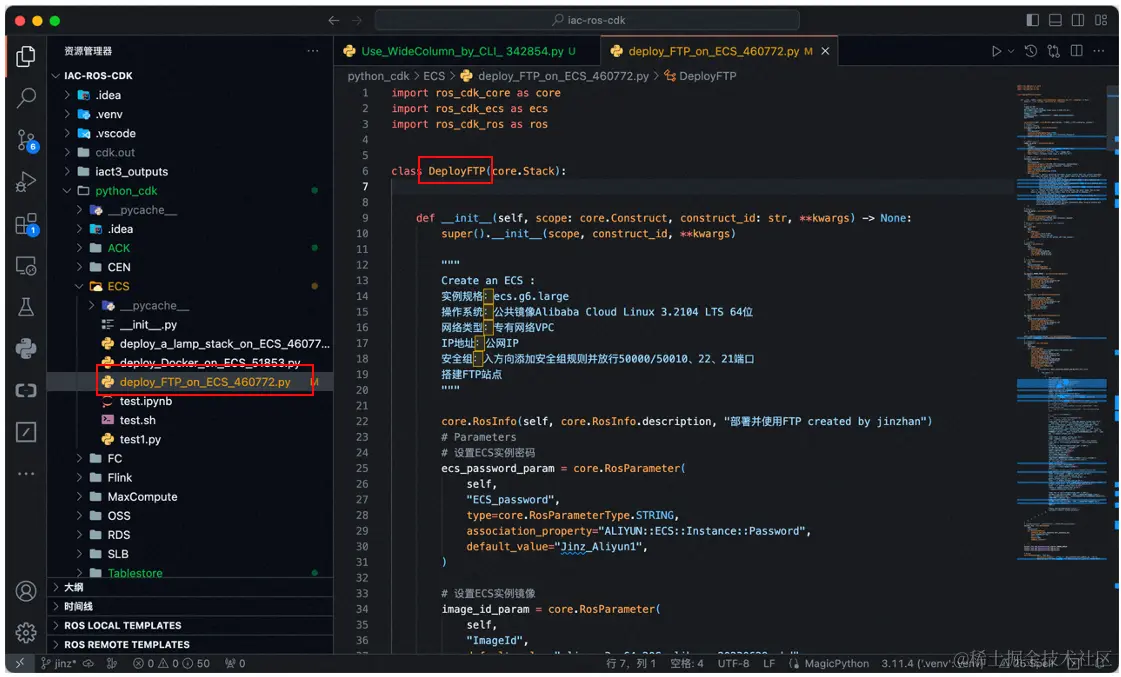This screenshot has height=677, width=1121.
Task: Open the ECS __init__.py file
Action: pos(148,325)
